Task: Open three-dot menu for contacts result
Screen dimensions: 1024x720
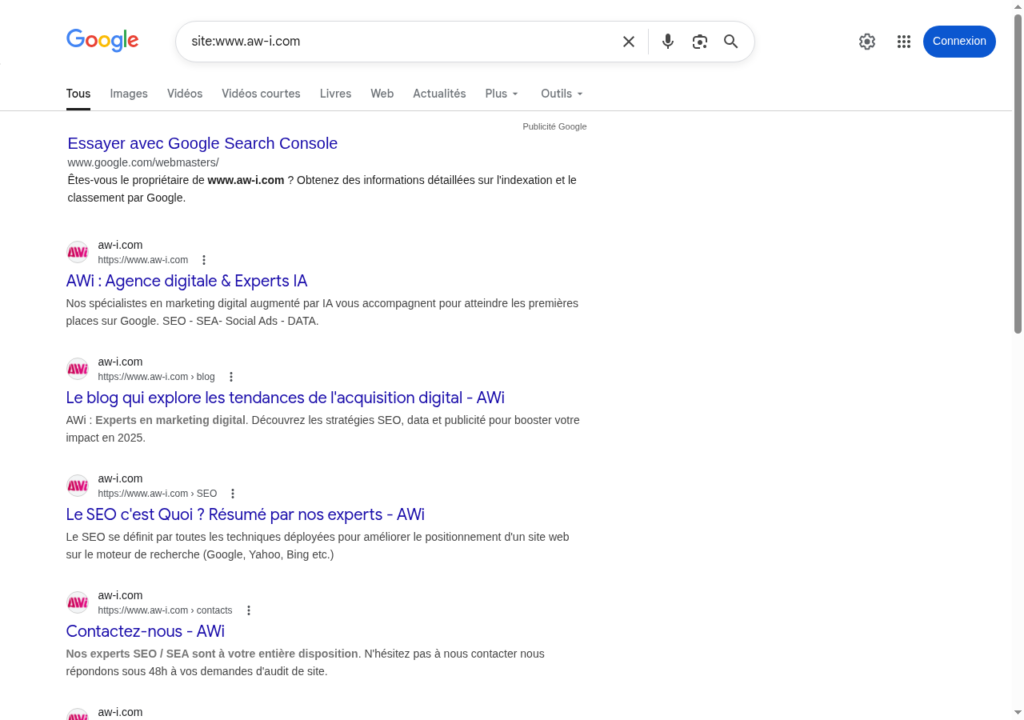Action: [x=249, y=610]
